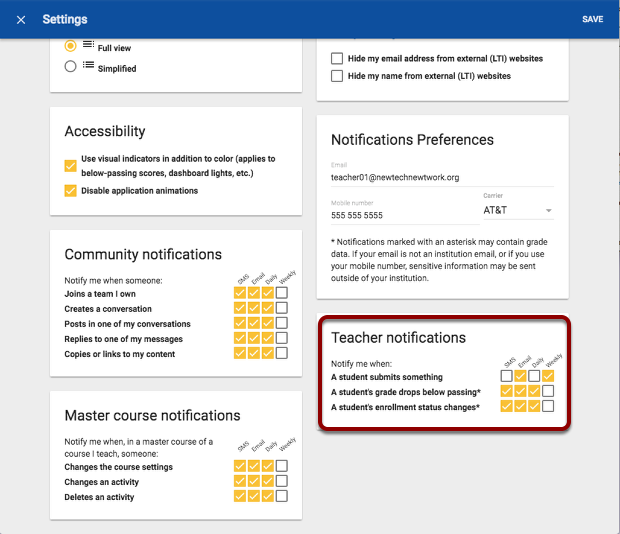The image size is (620, 534).
Task: Check Hide my name from external websites
Action: (x=337, y=76)
